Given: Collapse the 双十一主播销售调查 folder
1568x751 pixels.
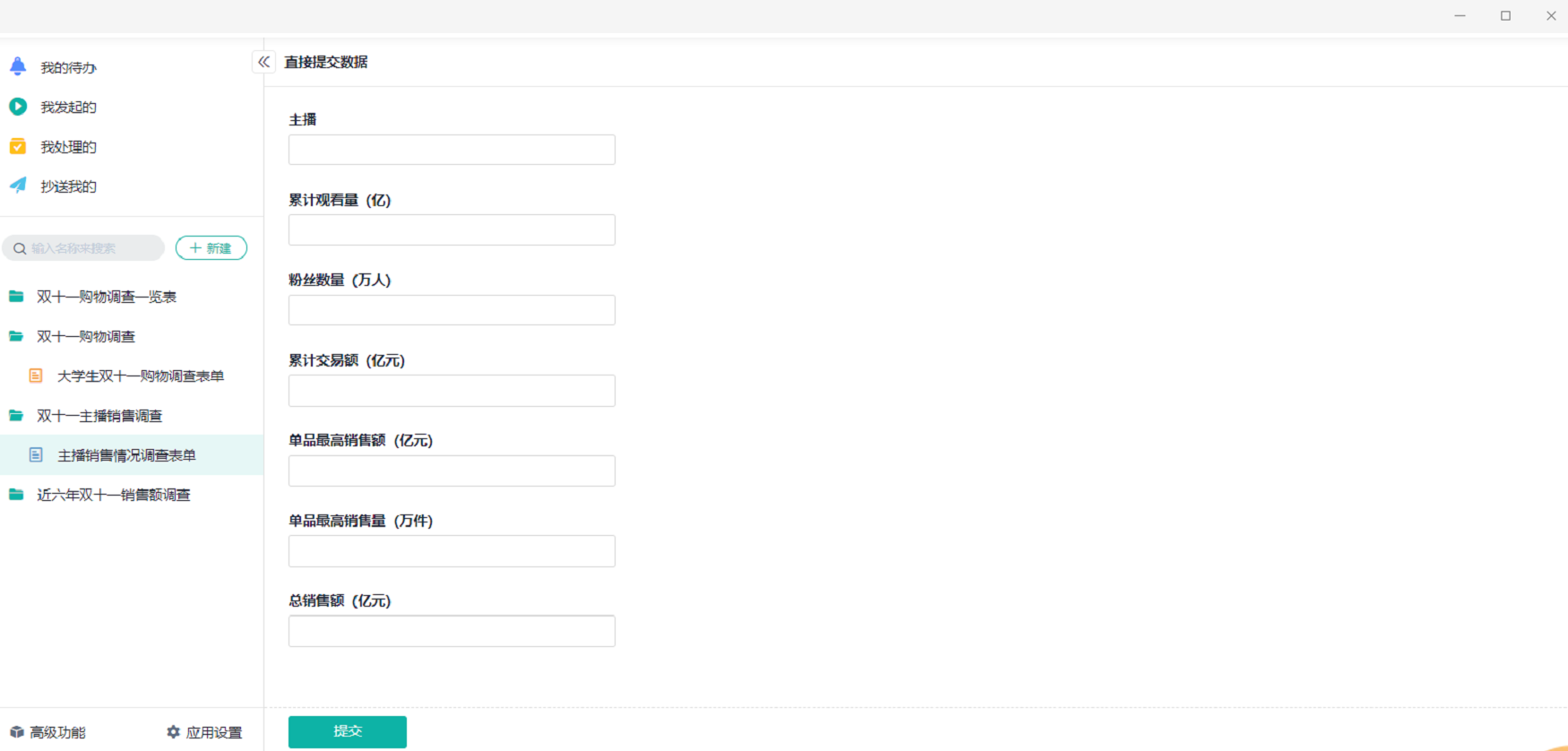Looking at the screenshot, I should 16,416.
